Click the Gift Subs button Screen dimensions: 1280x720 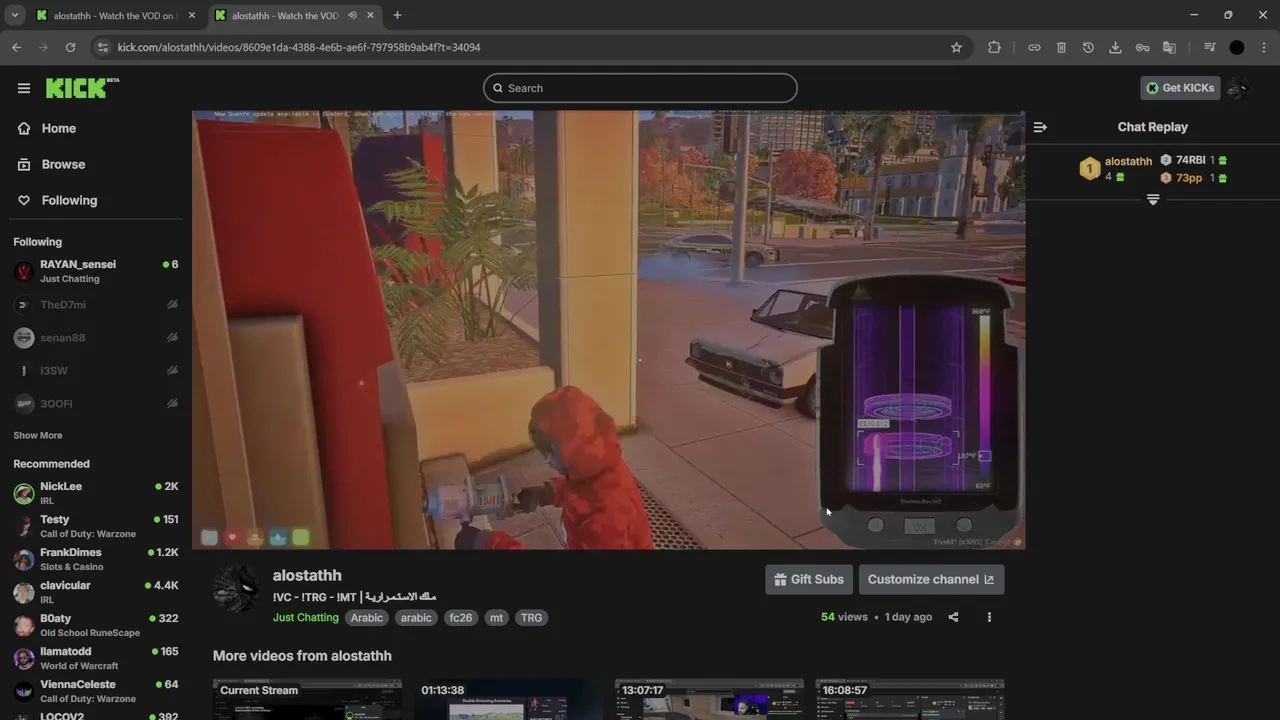[x=808, y=579]
